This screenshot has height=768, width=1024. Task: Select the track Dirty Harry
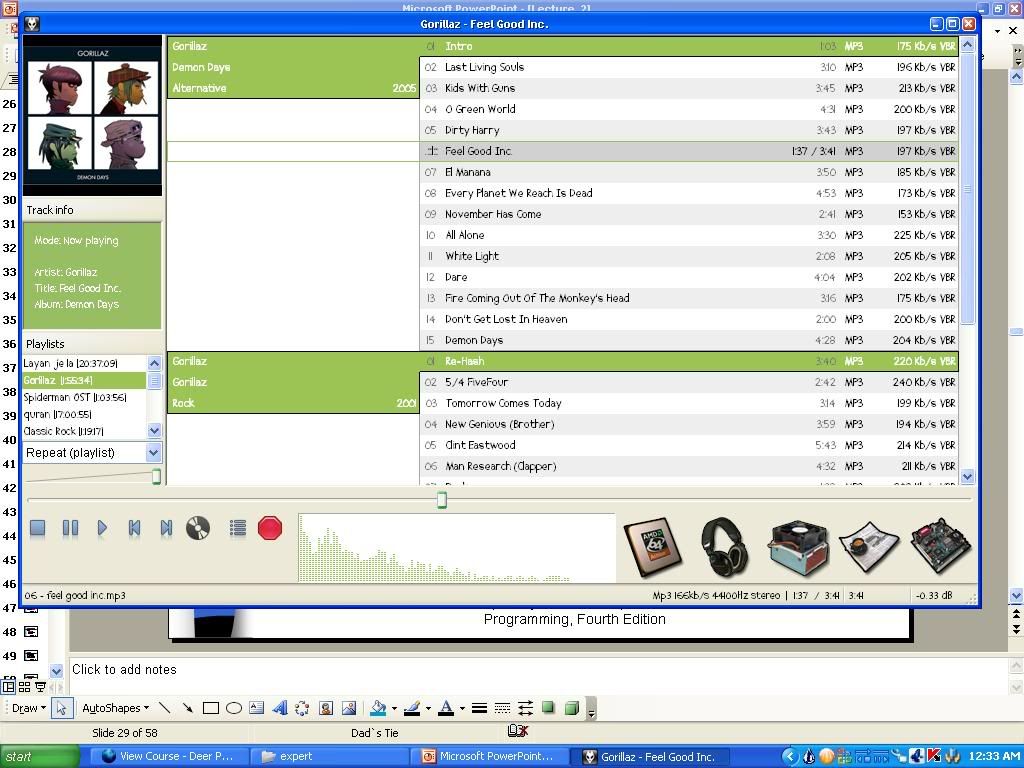[x=472, y=130]
